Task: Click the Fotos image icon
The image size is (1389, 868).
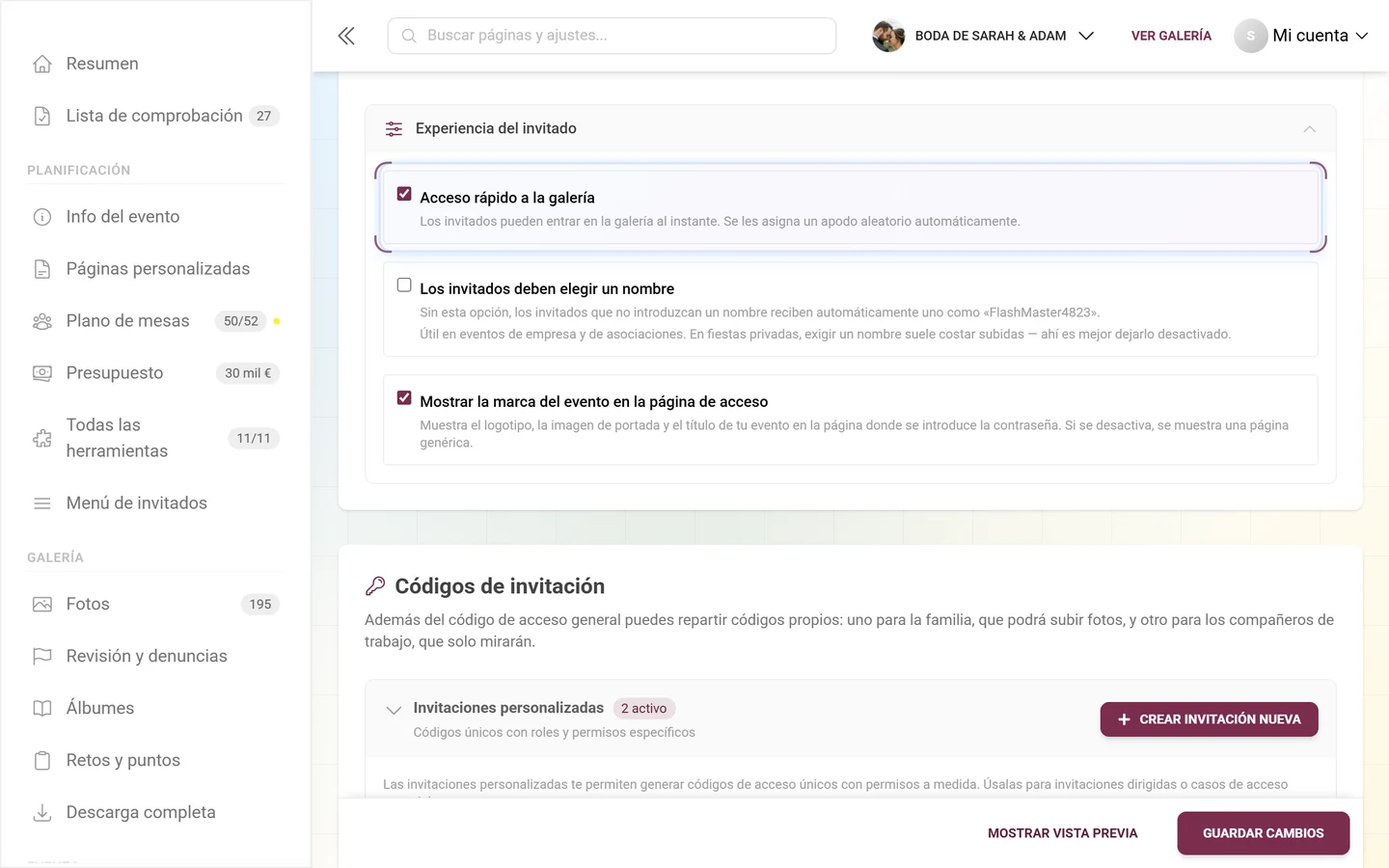Action: coord(42,605)
